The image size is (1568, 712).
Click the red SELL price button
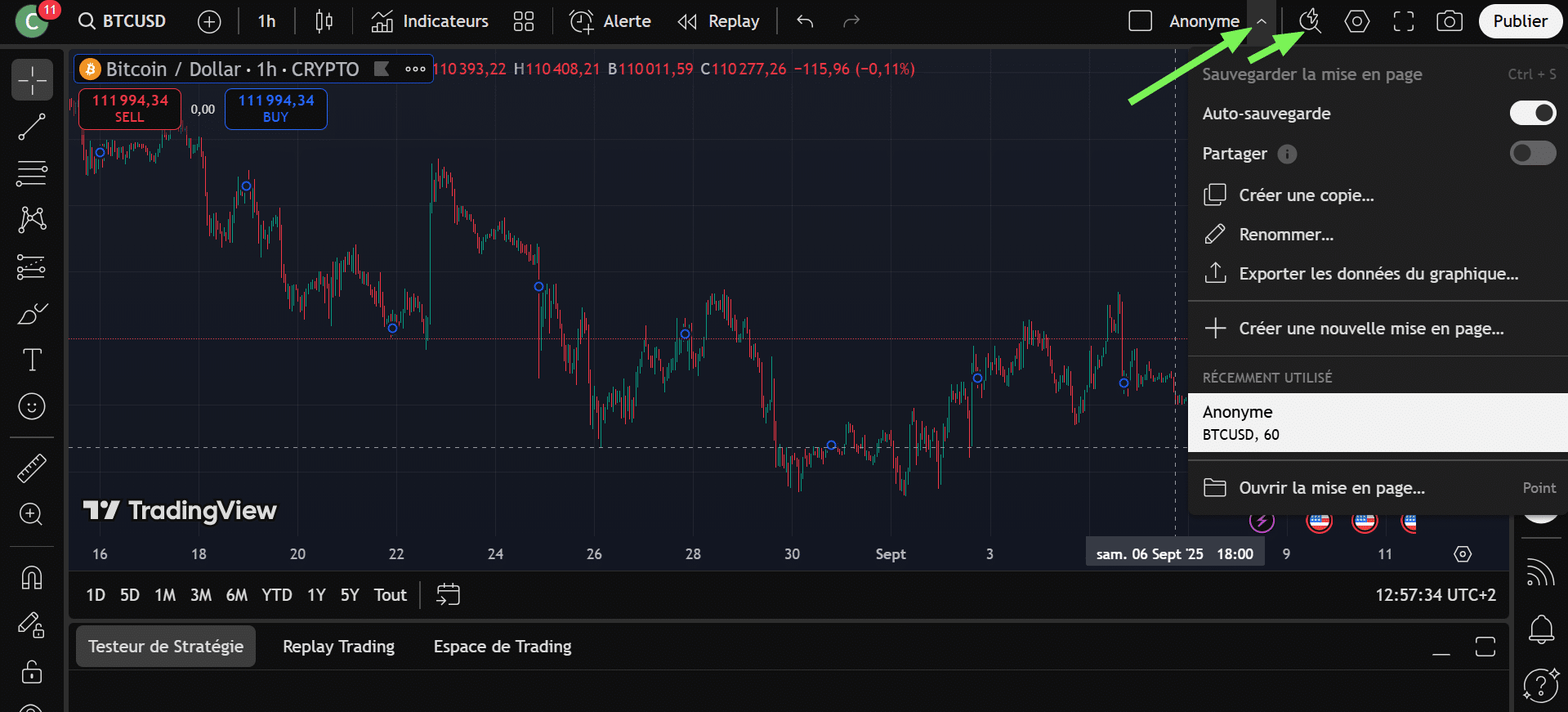[129, 109]
